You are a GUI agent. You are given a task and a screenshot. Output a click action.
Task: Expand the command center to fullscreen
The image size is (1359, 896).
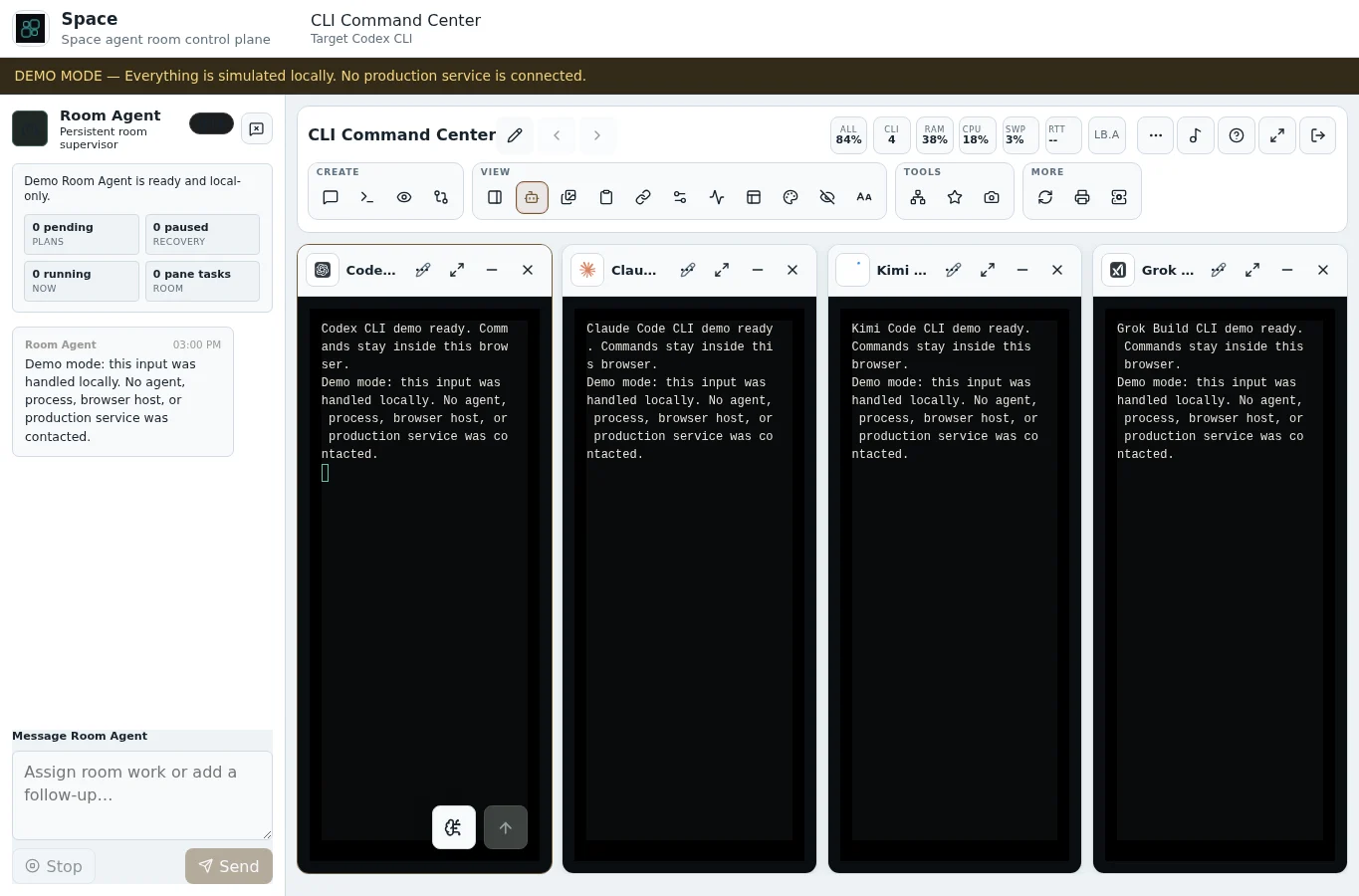(1277, 135)
